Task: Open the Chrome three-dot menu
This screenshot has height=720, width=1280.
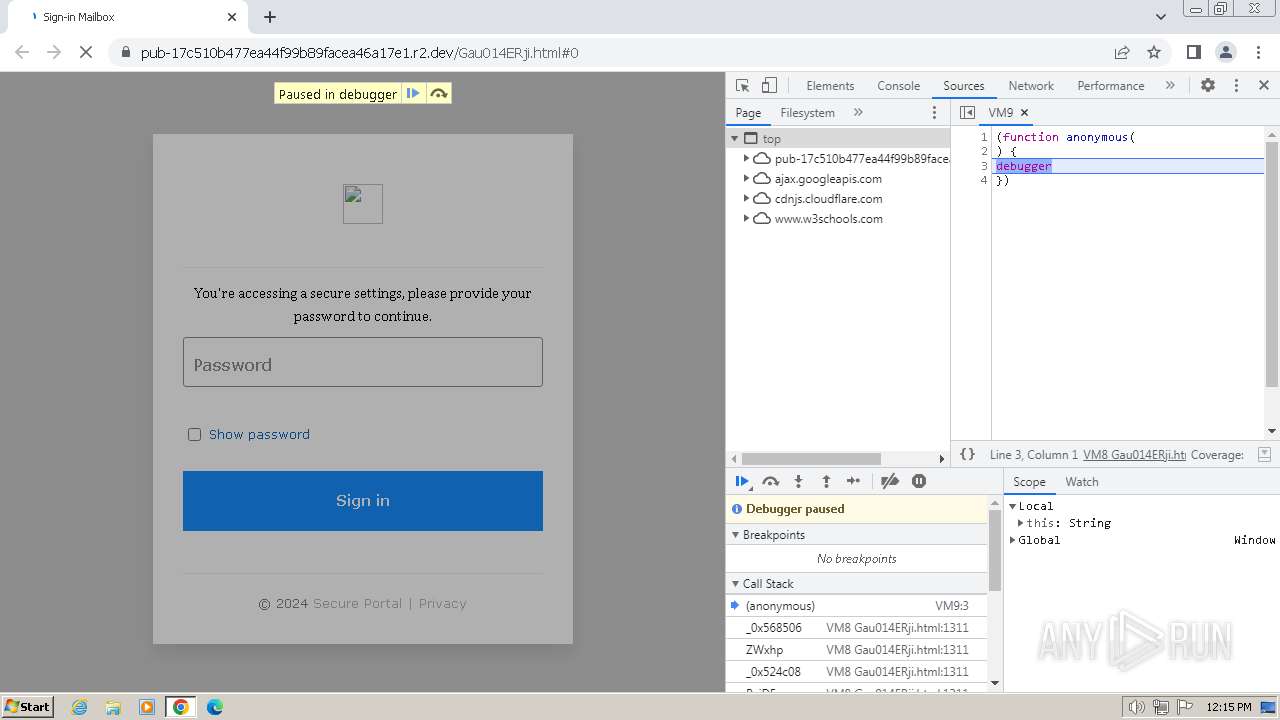Action: coord(1257,52)
